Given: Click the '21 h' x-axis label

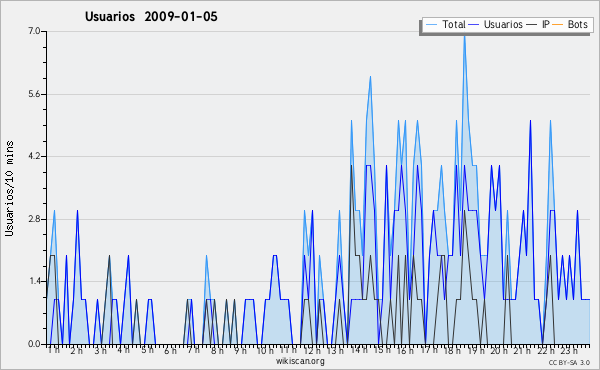Looking at the screenshot, I should coord(522,351).
